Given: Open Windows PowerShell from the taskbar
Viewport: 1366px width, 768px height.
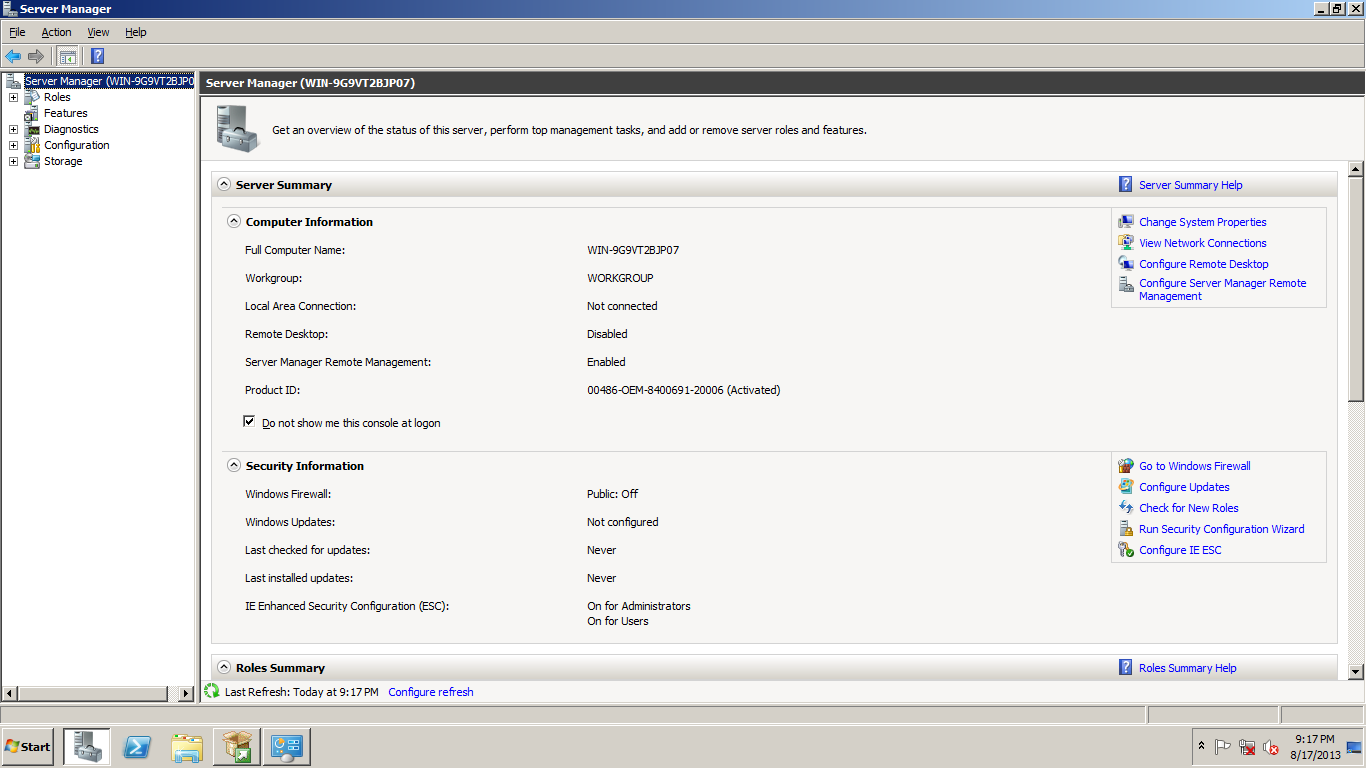Looking at the screenshot, I should pos(137,747).
